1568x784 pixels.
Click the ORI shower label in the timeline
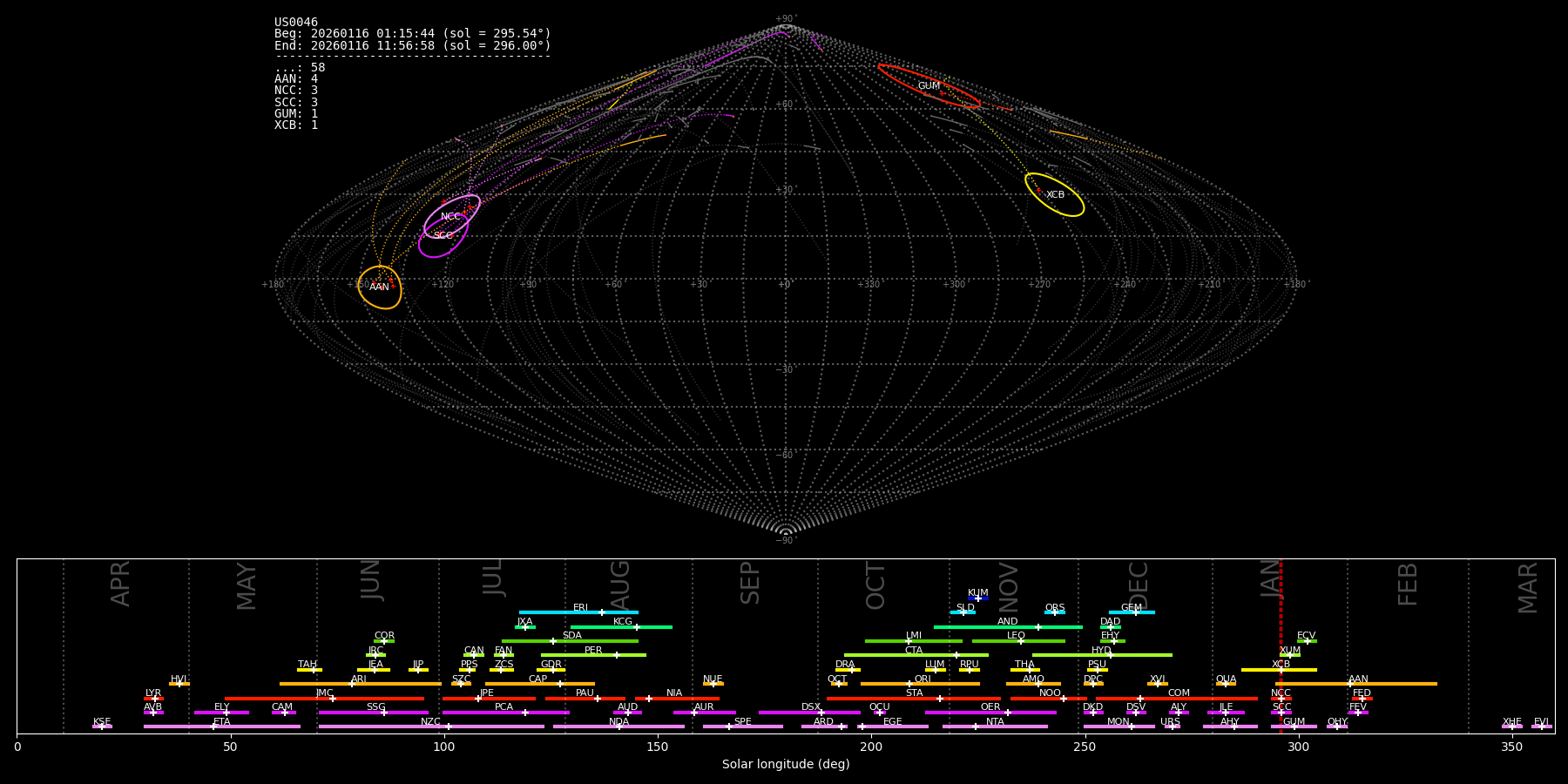(x=923, y=679)
